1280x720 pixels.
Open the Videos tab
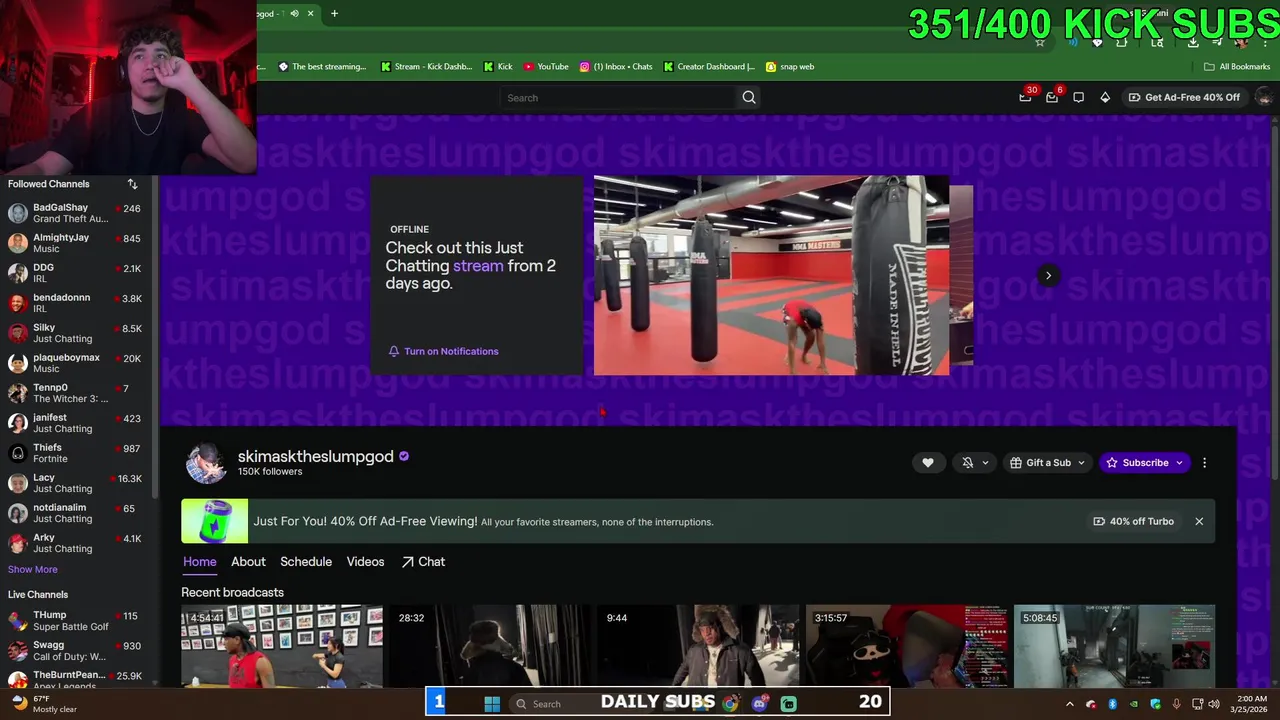365,562
